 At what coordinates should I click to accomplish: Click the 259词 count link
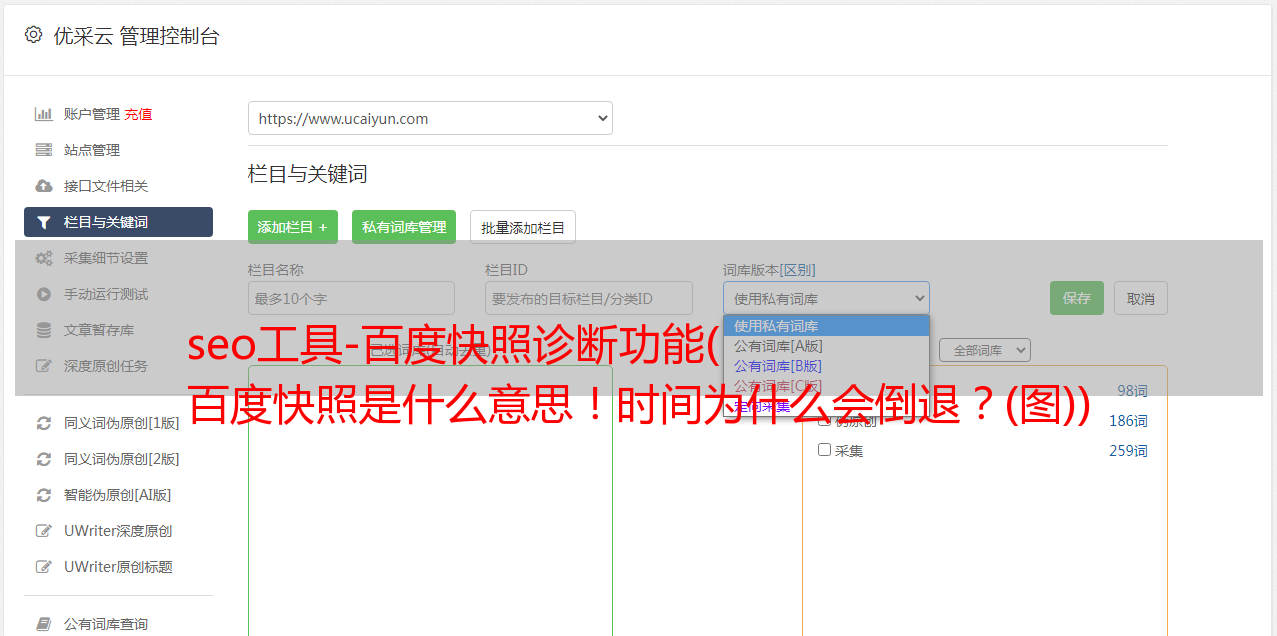(x=1128, y=451)
